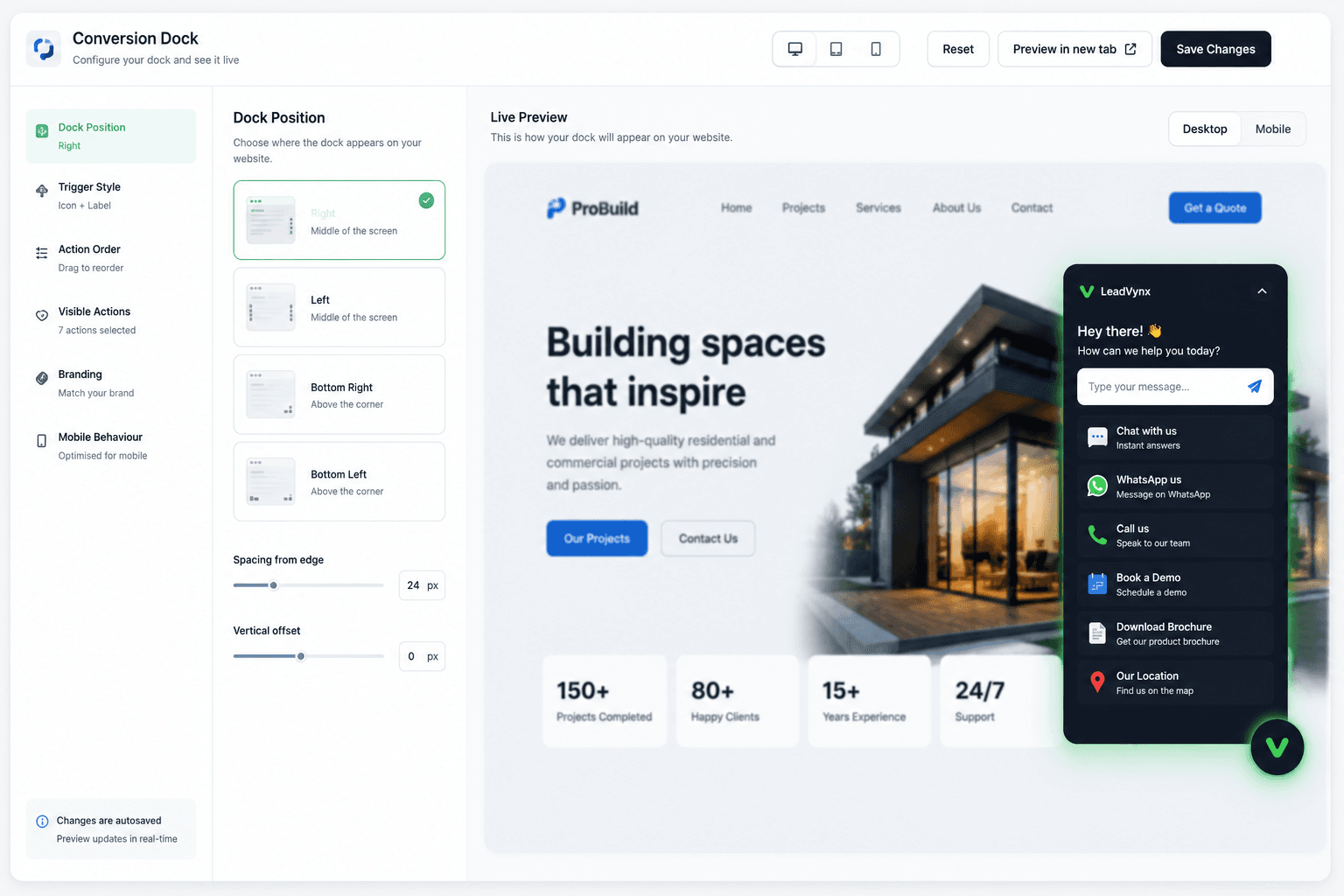Click the Visible Actions sidebar icon
This screenshot has height=896, width=1344.
pyautogui.click(x=42, y=315)
